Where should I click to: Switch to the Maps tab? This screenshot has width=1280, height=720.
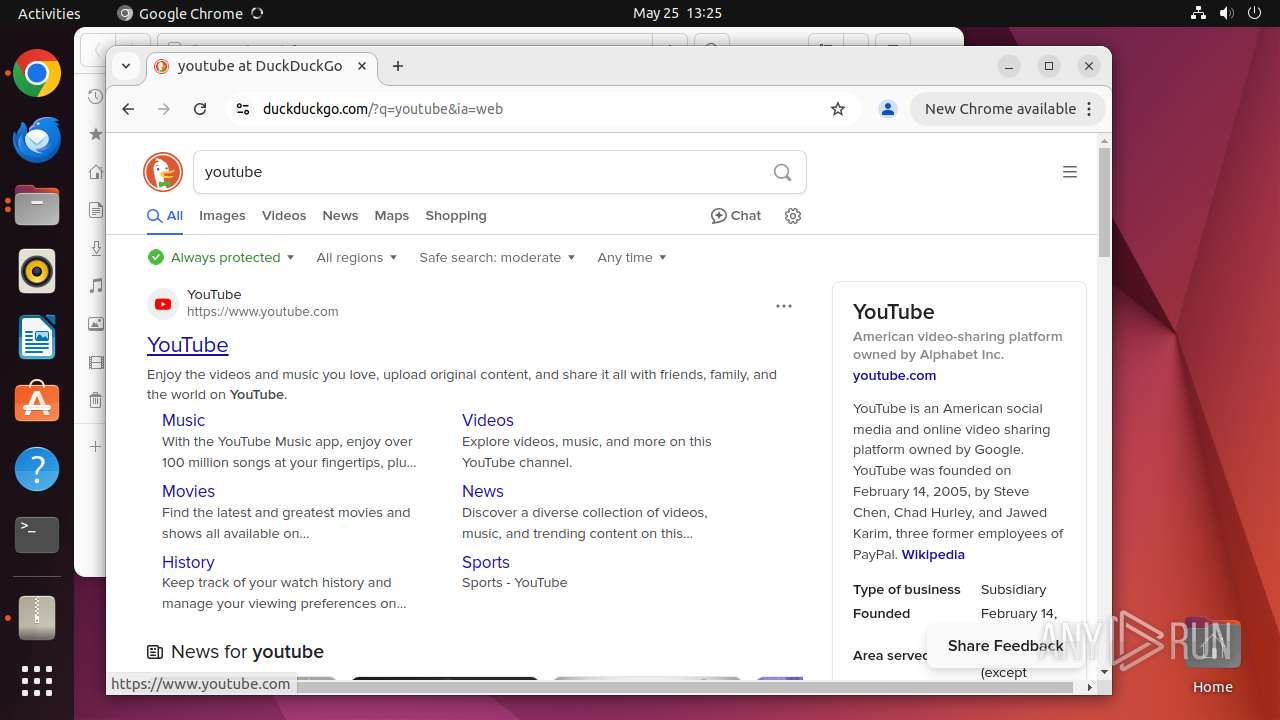click(392, 216)
